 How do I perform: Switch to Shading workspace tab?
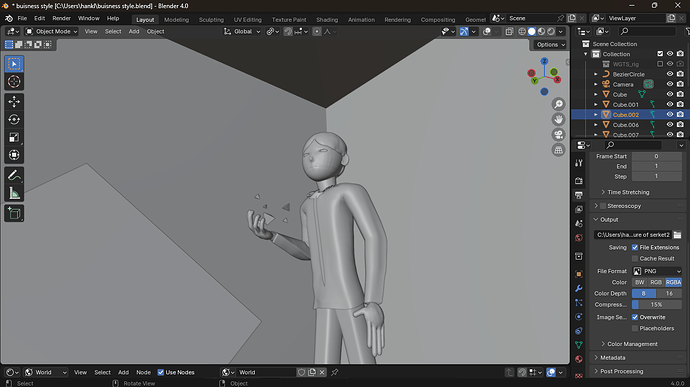[327, 19]
